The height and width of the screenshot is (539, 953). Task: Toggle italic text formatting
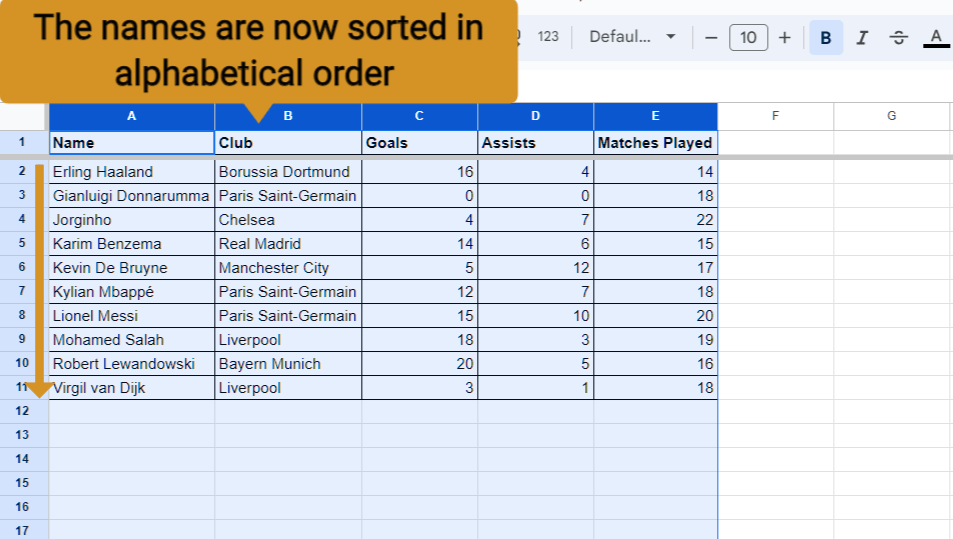pos(862,38)
